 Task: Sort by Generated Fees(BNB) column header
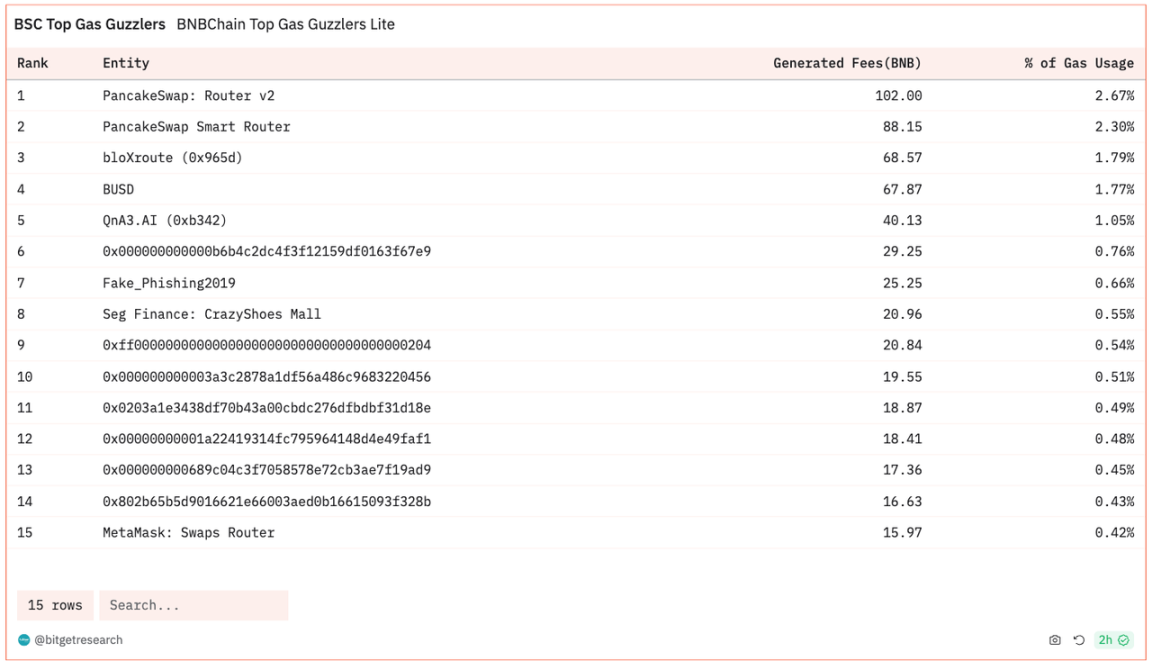847,63
